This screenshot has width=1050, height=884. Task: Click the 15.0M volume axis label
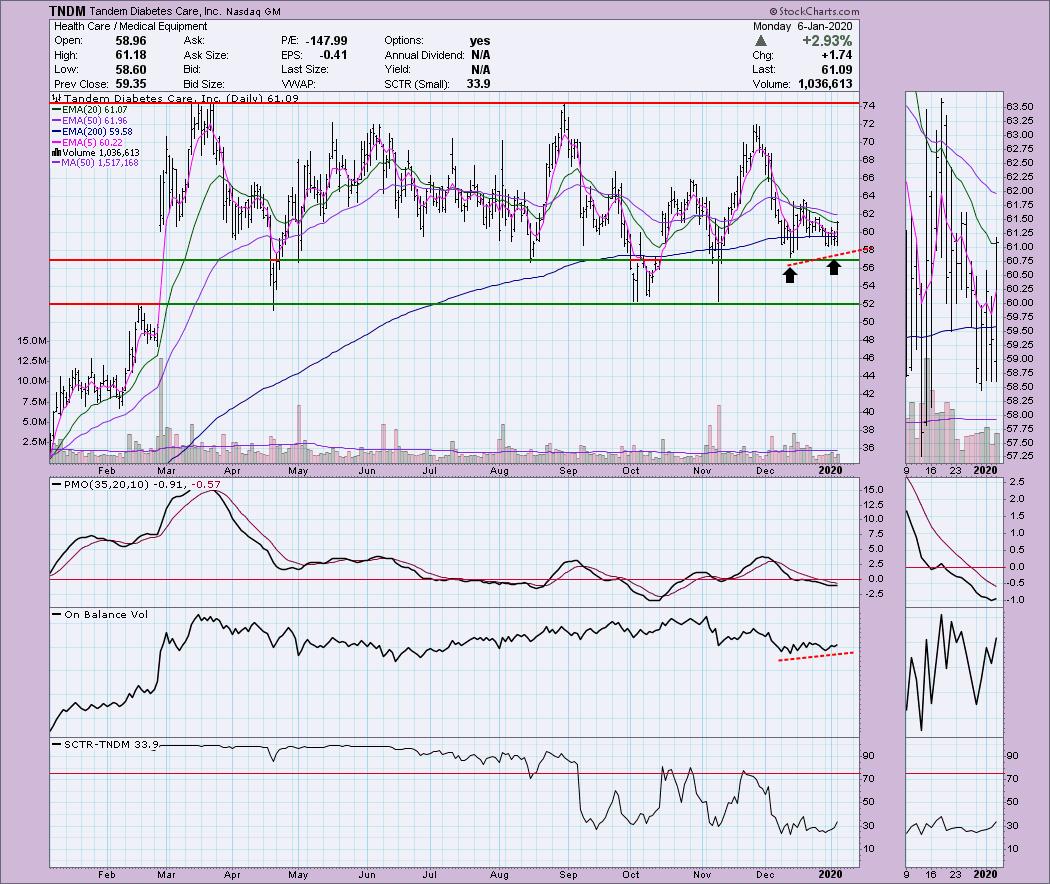tap(33, 341)
